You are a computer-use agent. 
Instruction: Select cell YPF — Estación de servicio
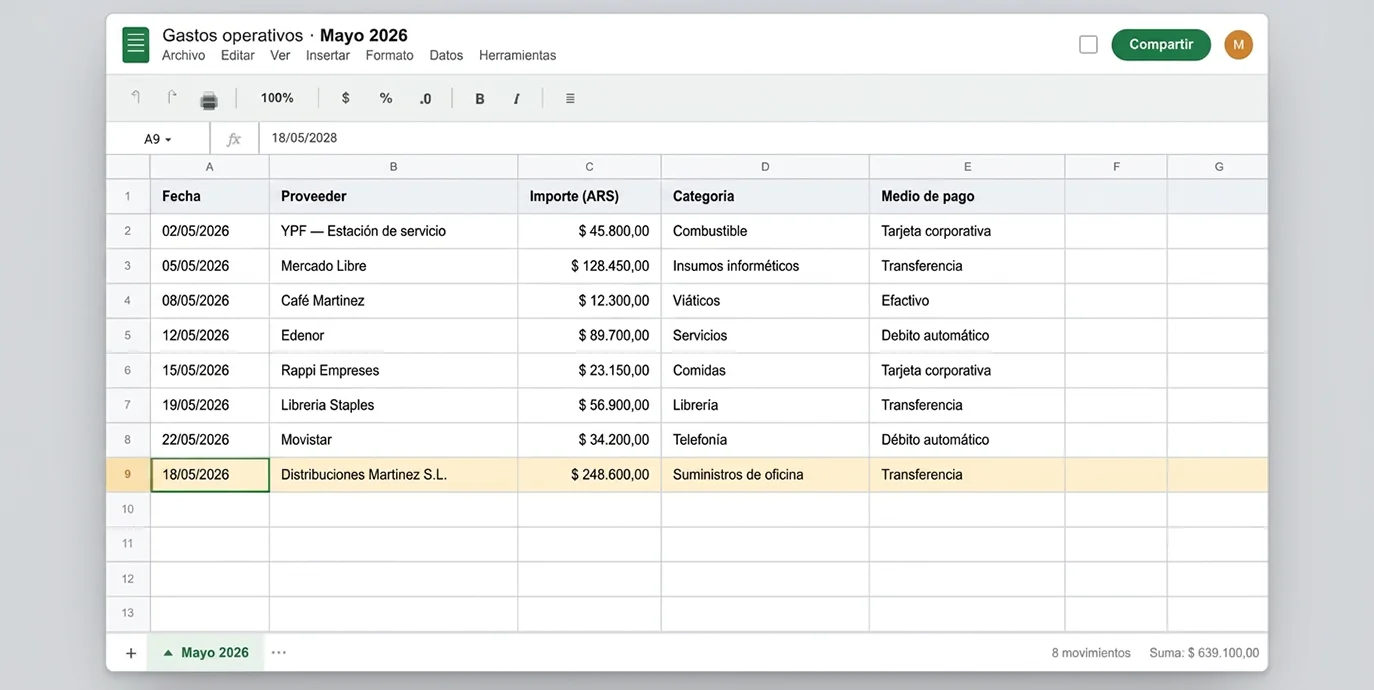[x=394, y=231]
